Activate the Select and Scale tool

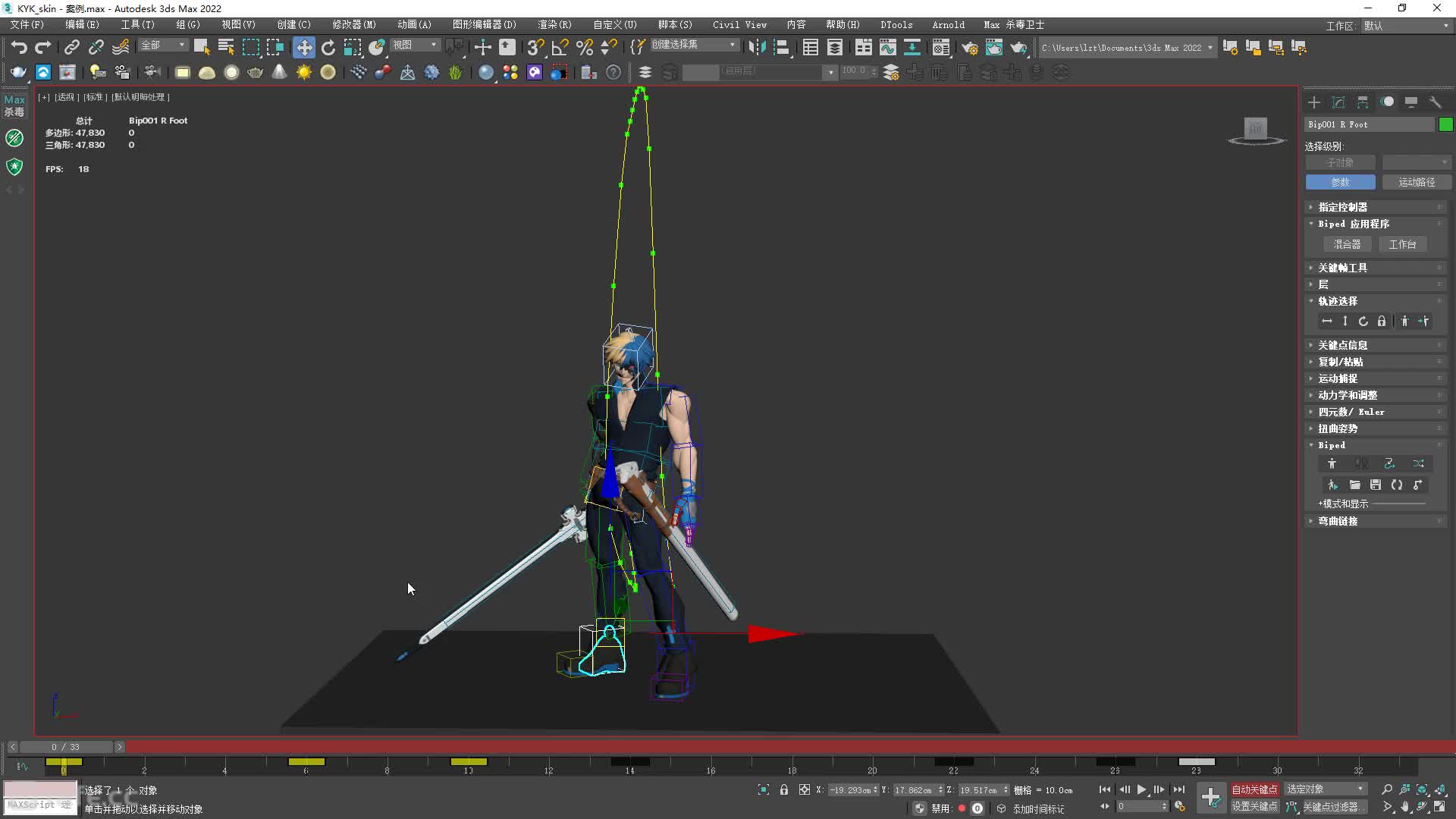[353, 47]
